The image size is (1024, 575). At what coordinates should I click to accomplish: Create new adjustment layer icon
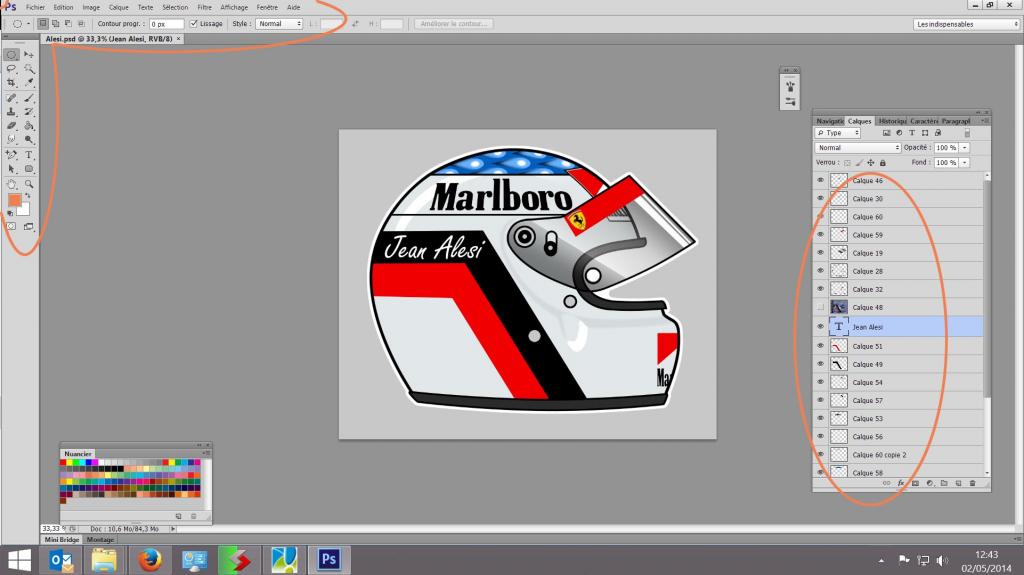coord(929,484)
